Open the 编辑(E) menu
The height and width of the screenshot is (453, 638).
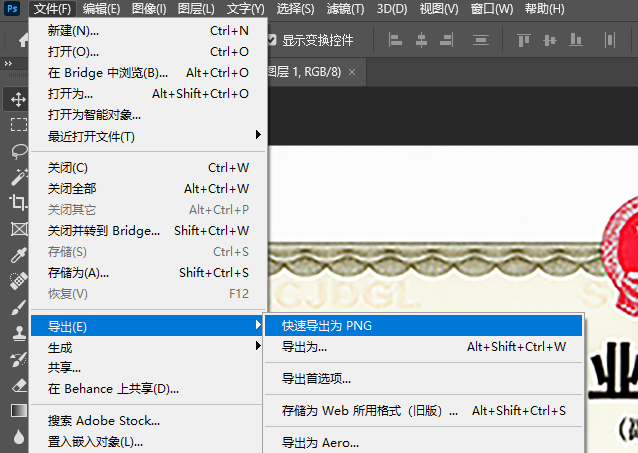[101, 9]
